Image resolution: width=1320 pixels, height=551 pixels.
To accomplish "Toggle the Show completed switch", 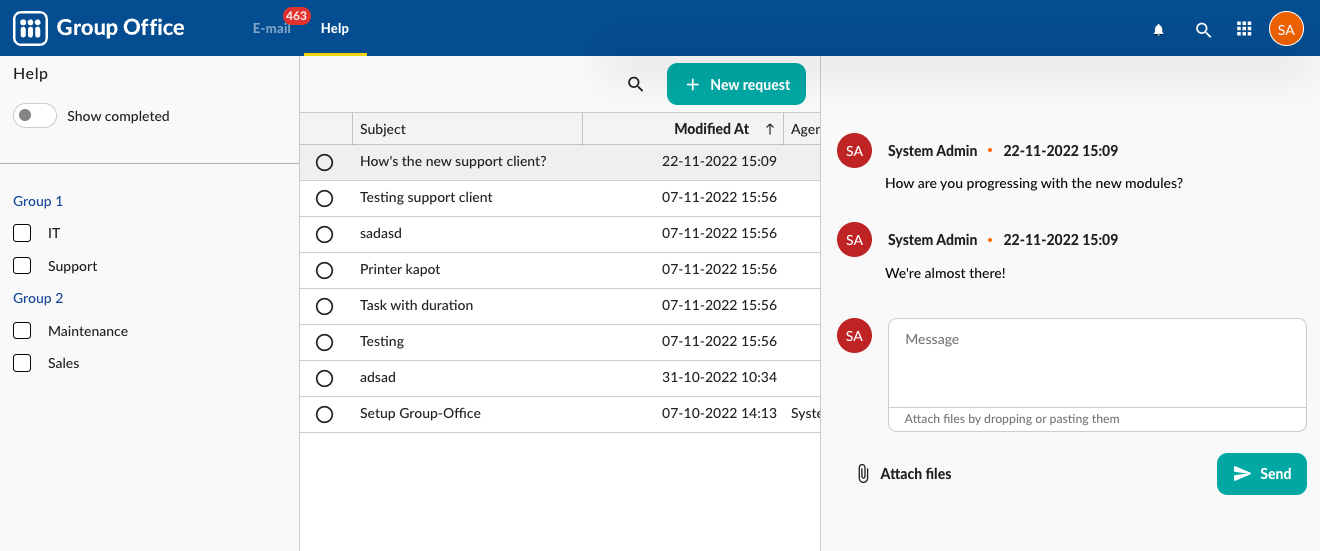I will tap(35, 116).
